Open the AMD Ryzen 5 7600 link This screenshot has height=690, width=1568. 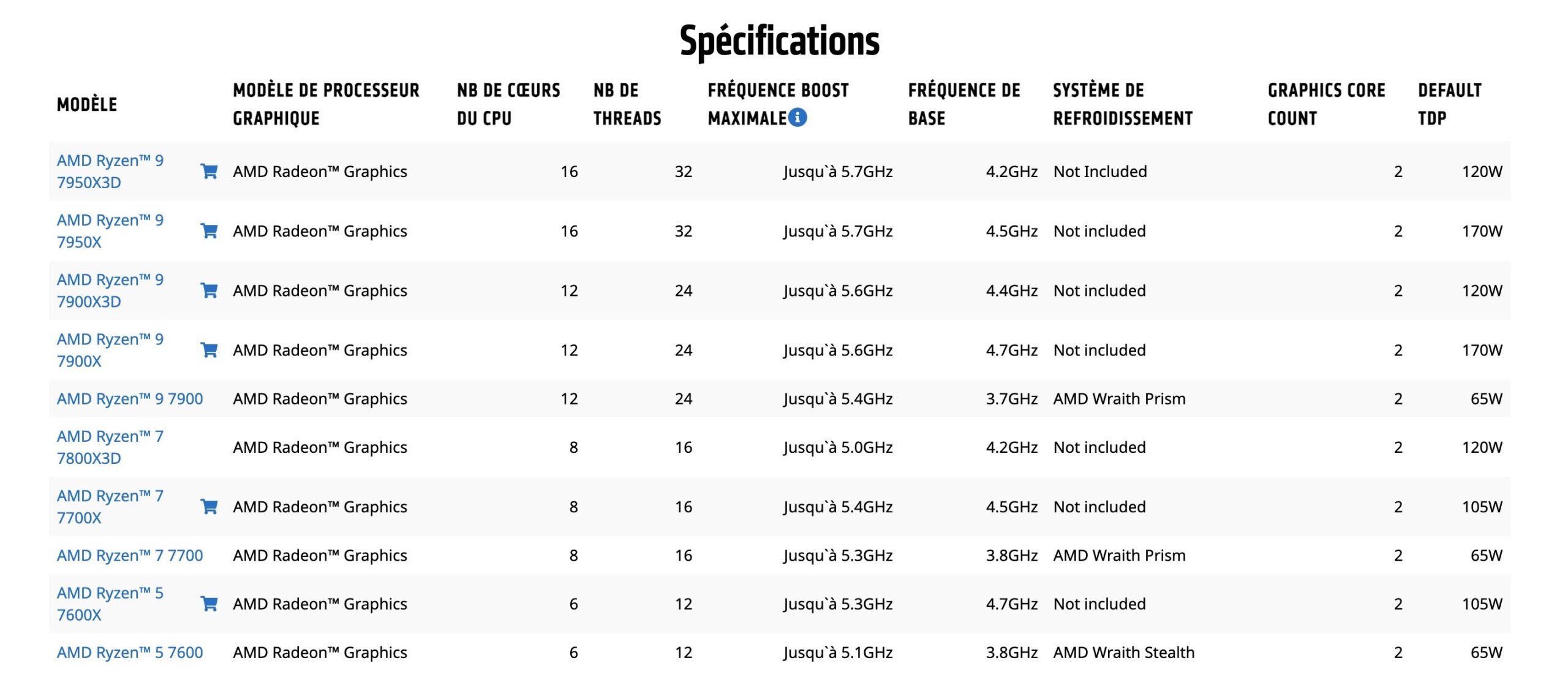(130, 653)
